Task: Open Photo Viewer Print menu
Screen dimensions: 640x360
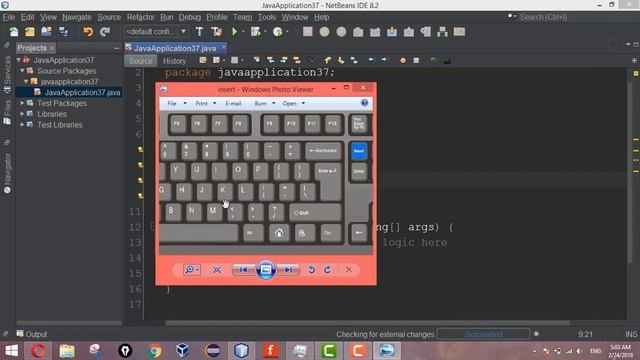Action: (x=205, y=104)
